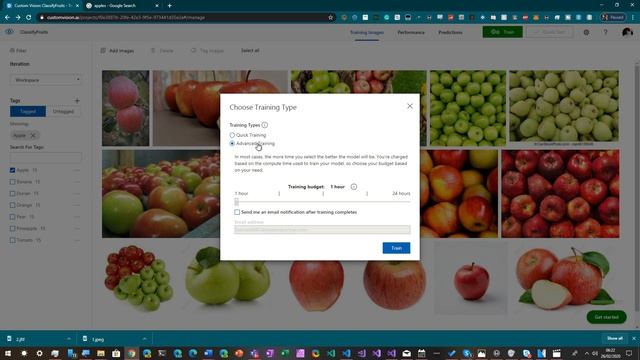
Task: Close the downloads bar
Action: 634,338
